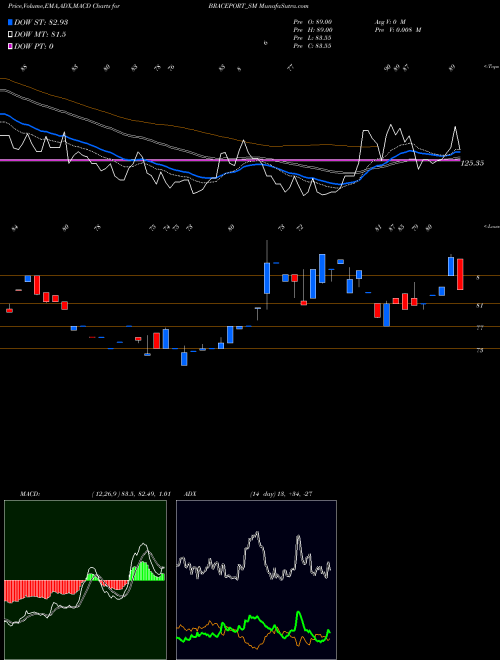Viewport: 500px width, 660px height.
Task: Click the white DOW MT legend swatch
Action: (x=10, y=35)
